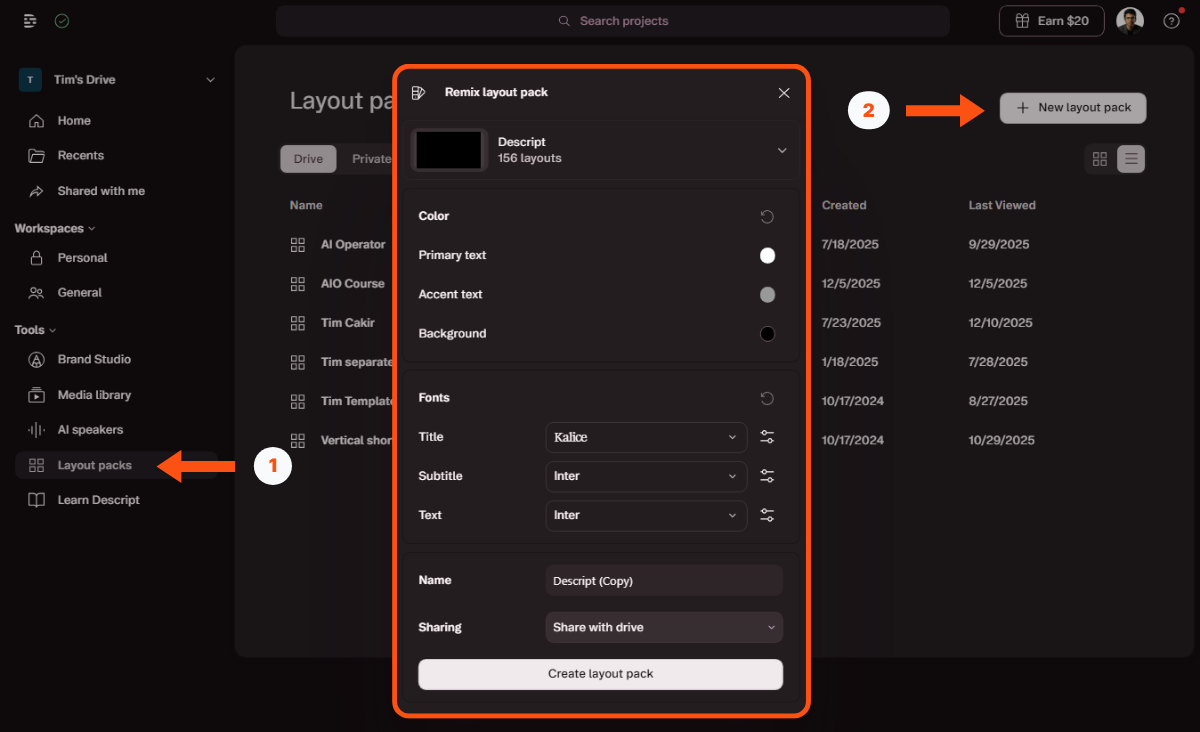Open the Tim Cakir layout pack
Viewport: 1200px width, 732px height.
point(348,323)
